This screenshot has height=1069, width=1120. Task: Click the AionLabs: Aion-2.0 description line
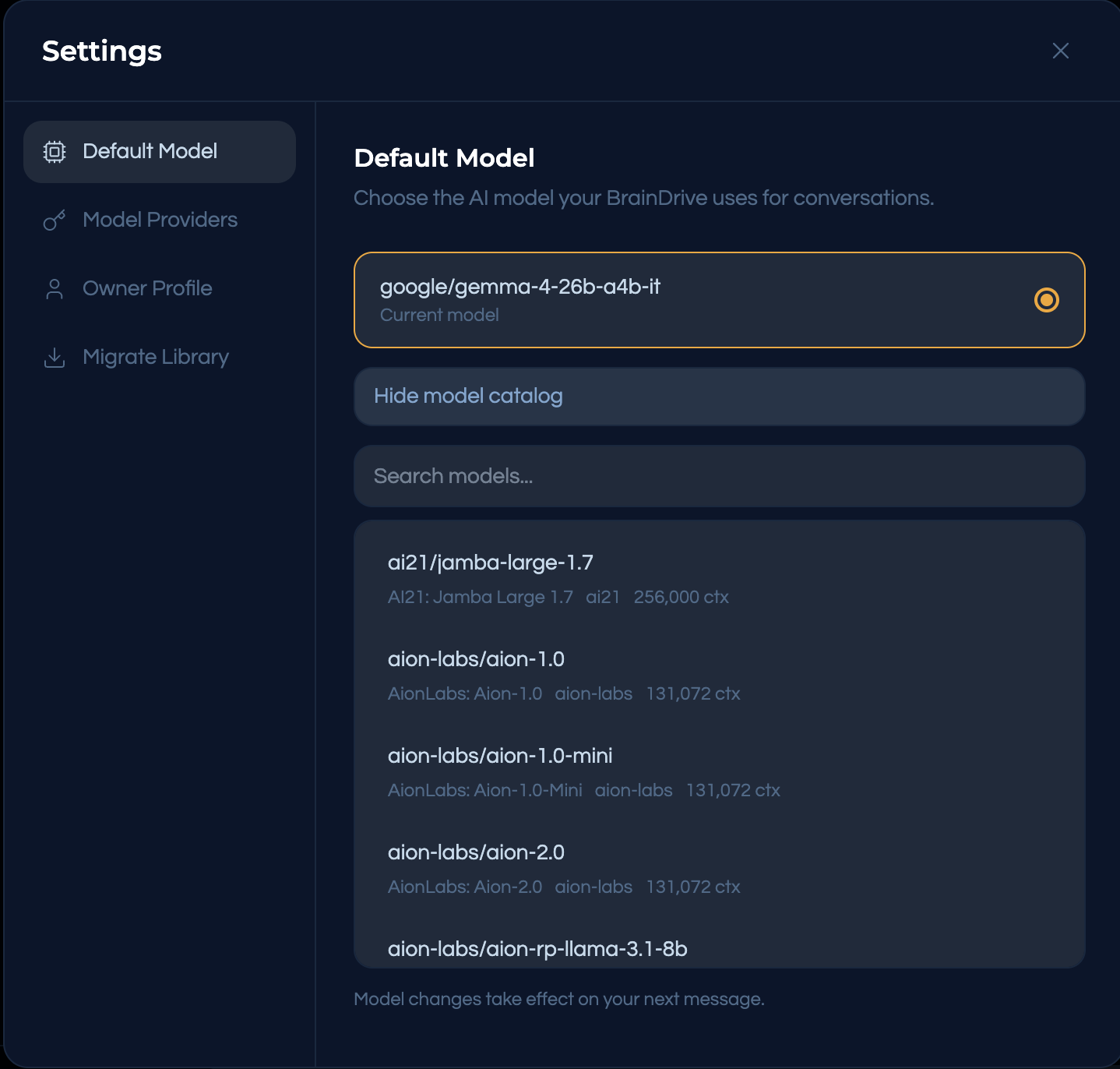click(x=465, y=887)
